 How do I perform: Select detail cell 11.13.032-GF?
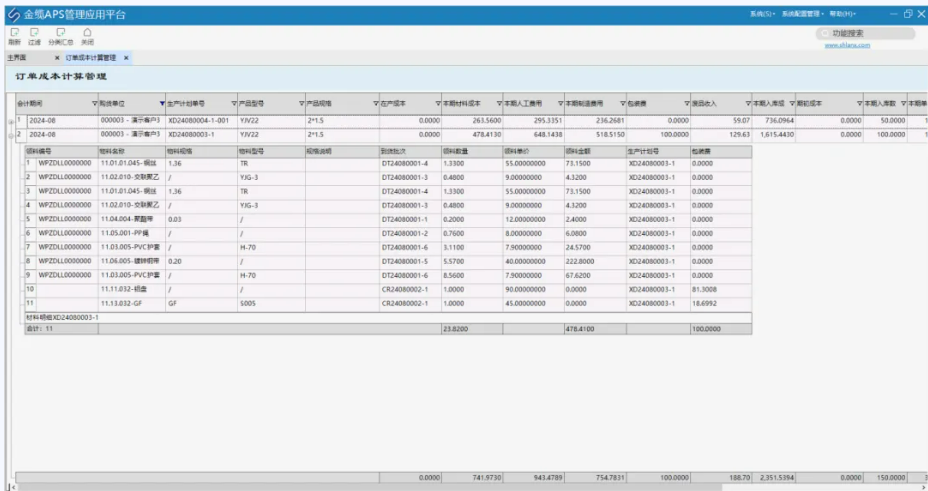click(x=132, y=303)
